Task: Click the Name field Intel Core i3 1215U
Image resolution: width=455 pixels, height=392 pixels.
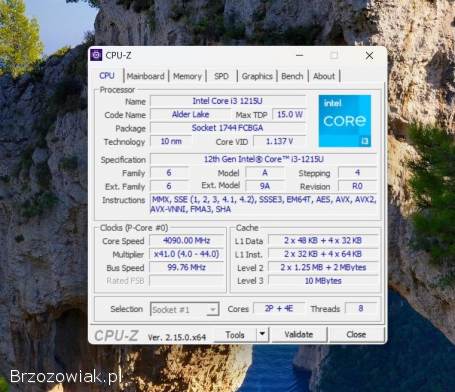Action: click(228, 101)
